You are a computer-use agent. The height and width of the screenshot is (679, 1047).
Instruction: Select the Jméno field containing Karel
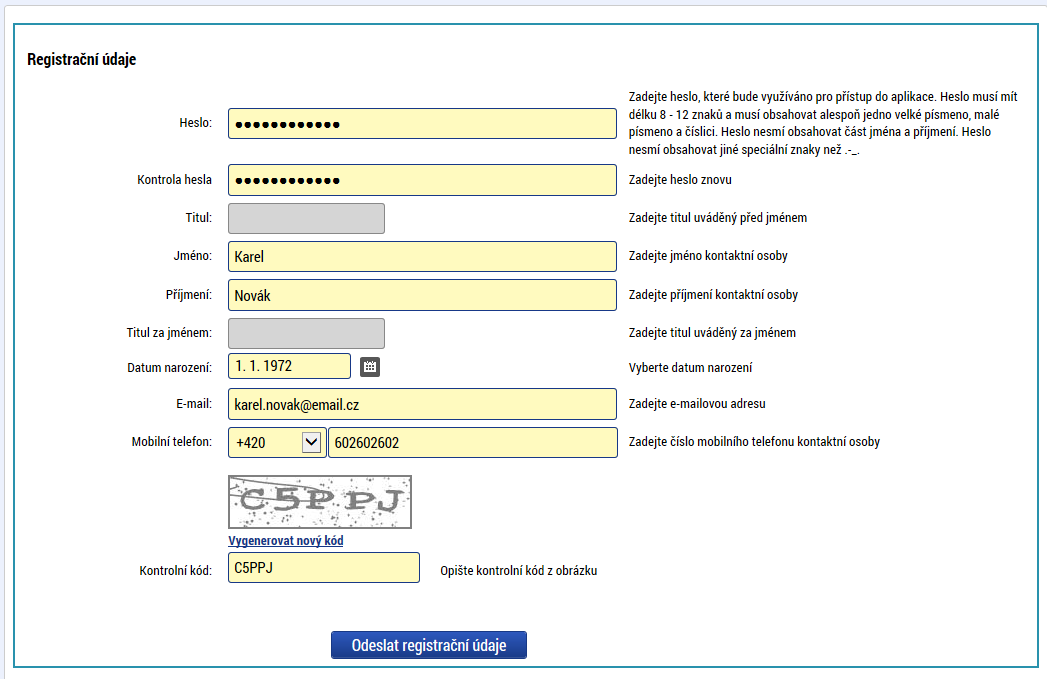click(x=422, y=256)
